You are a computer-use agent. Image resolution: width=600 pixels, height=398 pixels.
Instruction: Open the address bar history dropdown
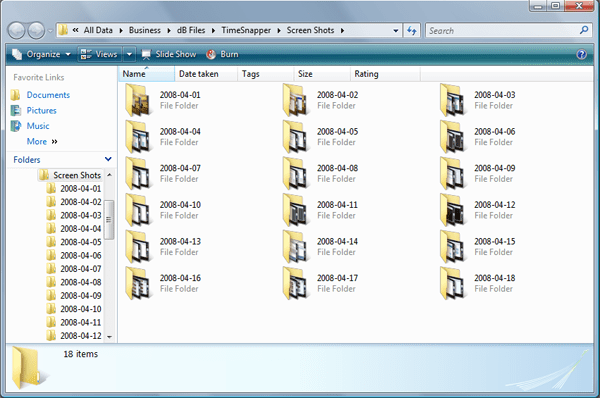click(x=396, y=31)
